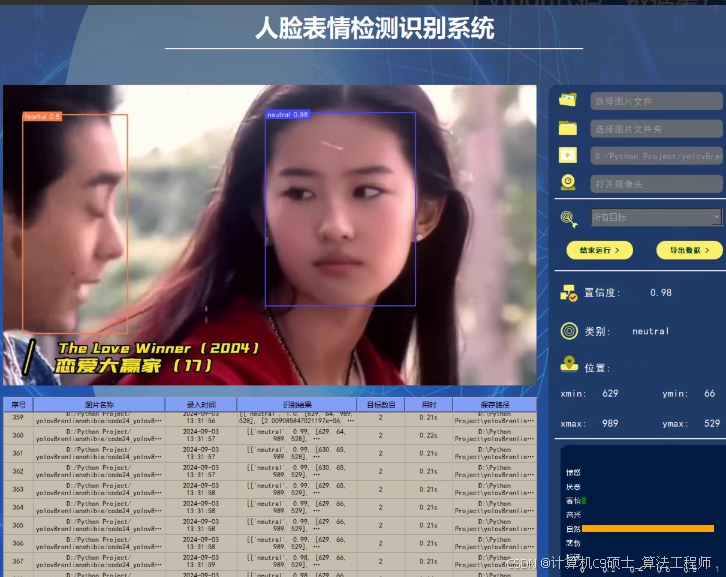Click the 选择图片文件夹 input field
This screenshot has width=726, height=577.
coord(656,129)
